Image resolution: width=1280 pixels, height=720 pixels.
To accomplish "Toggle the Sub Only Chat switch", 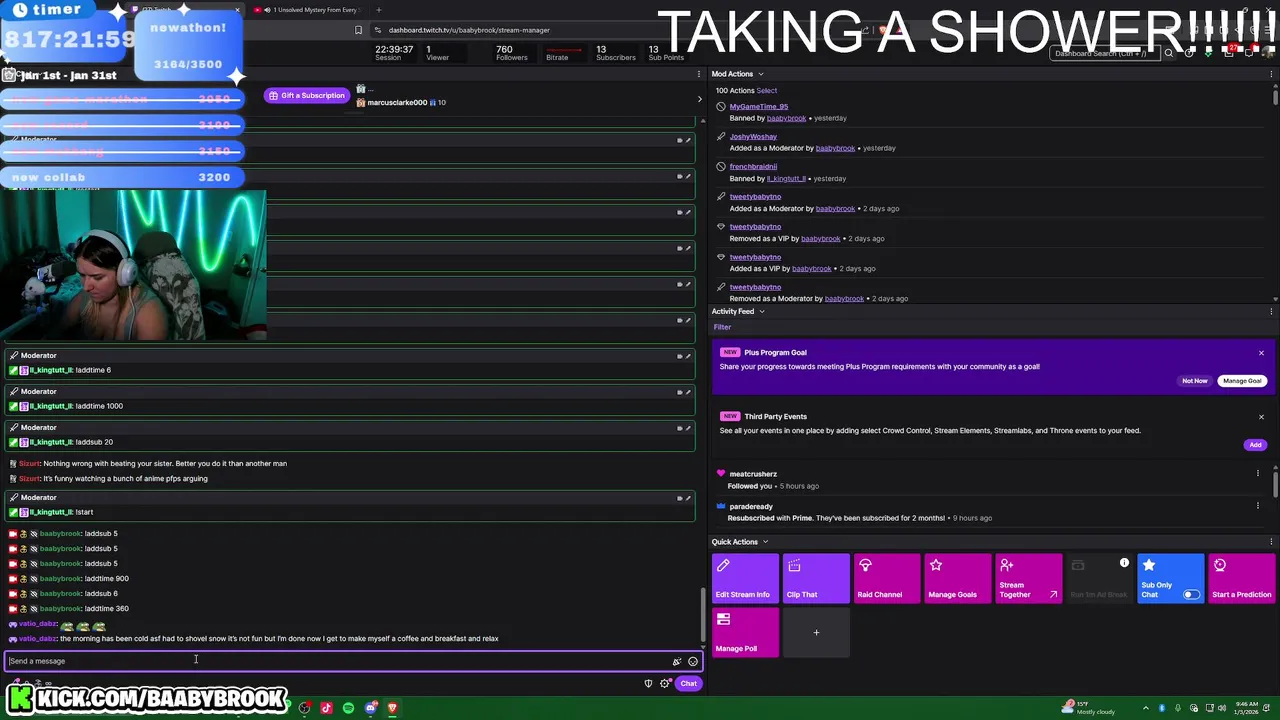I will click(1191, 594).
